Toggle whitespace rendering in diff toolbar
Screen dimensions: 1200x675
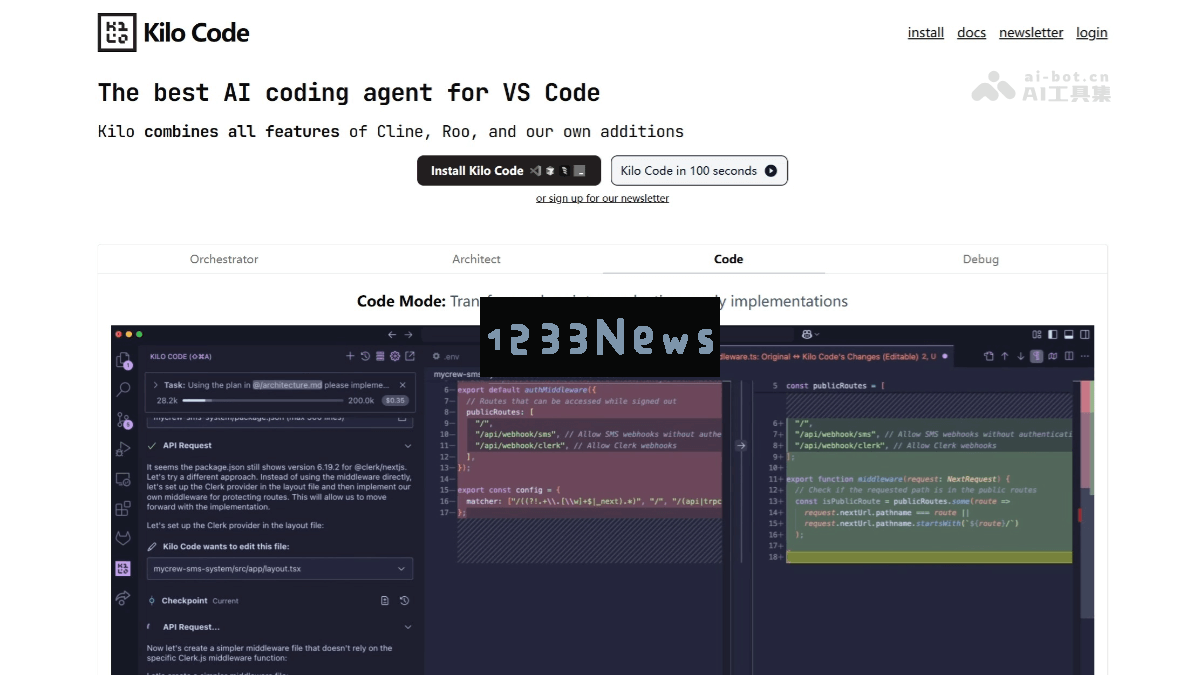1037,356
